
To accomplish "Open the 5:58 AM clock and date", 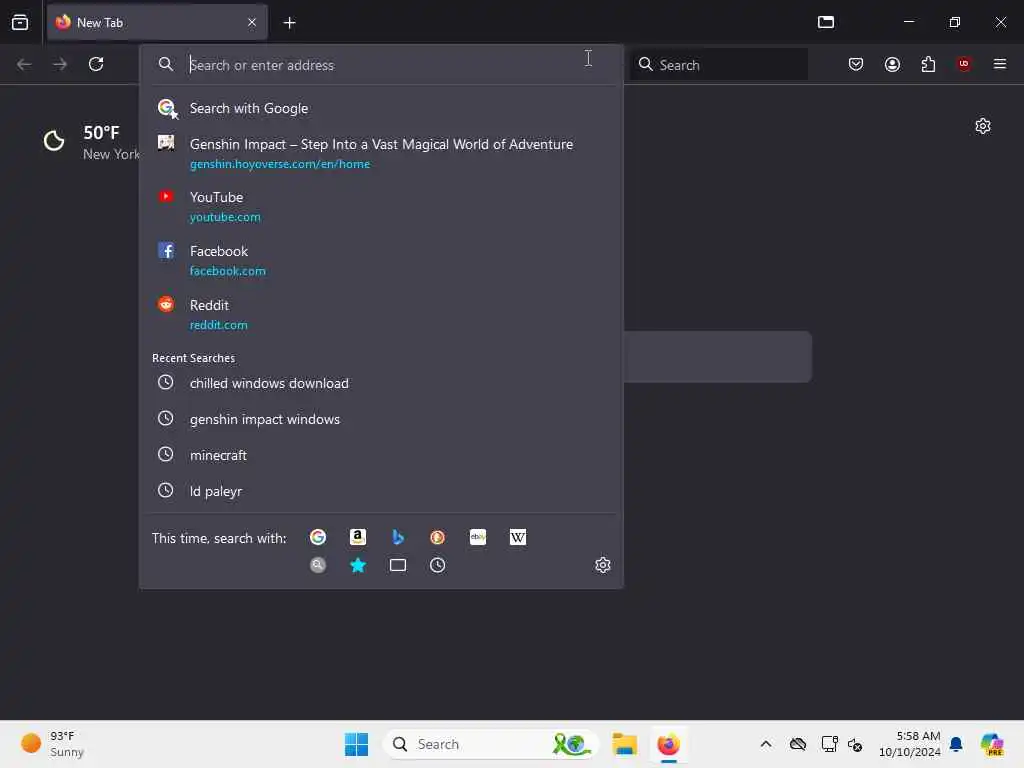I will pos(909,744).
